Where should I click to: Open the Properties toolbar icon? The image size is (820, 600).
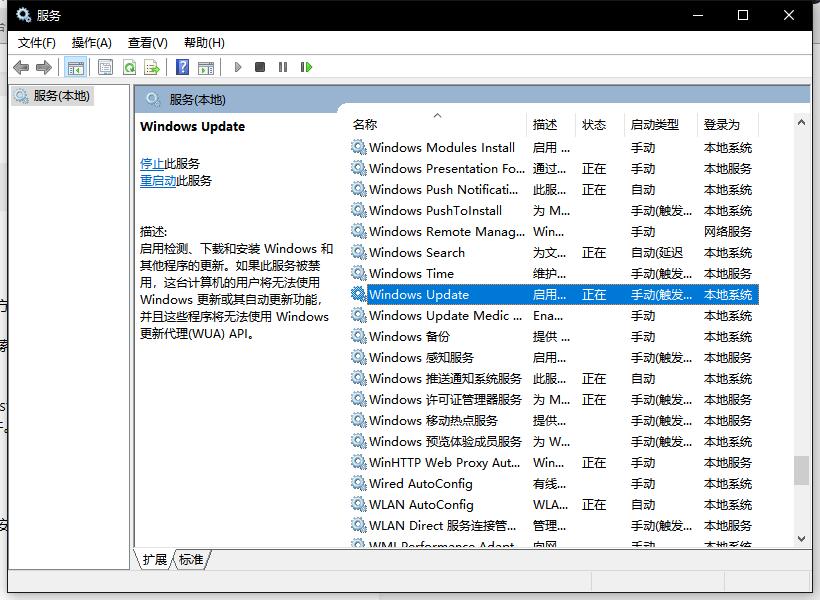click(106, 67)
